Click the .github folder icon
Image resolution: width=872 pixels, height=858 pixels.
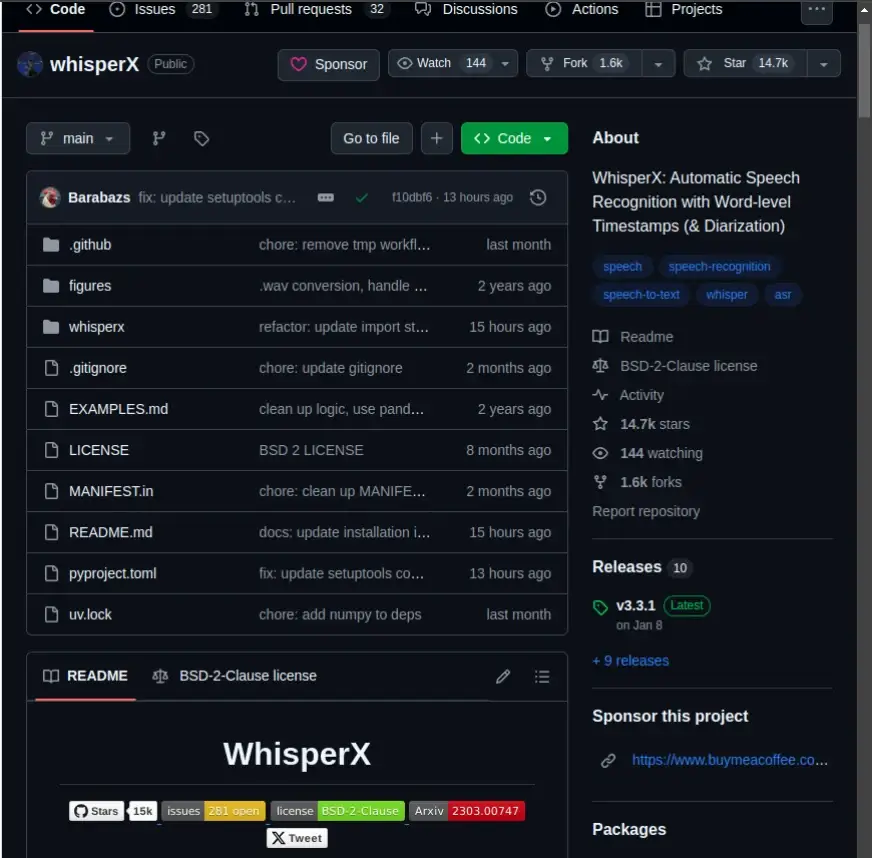(51, 245)
